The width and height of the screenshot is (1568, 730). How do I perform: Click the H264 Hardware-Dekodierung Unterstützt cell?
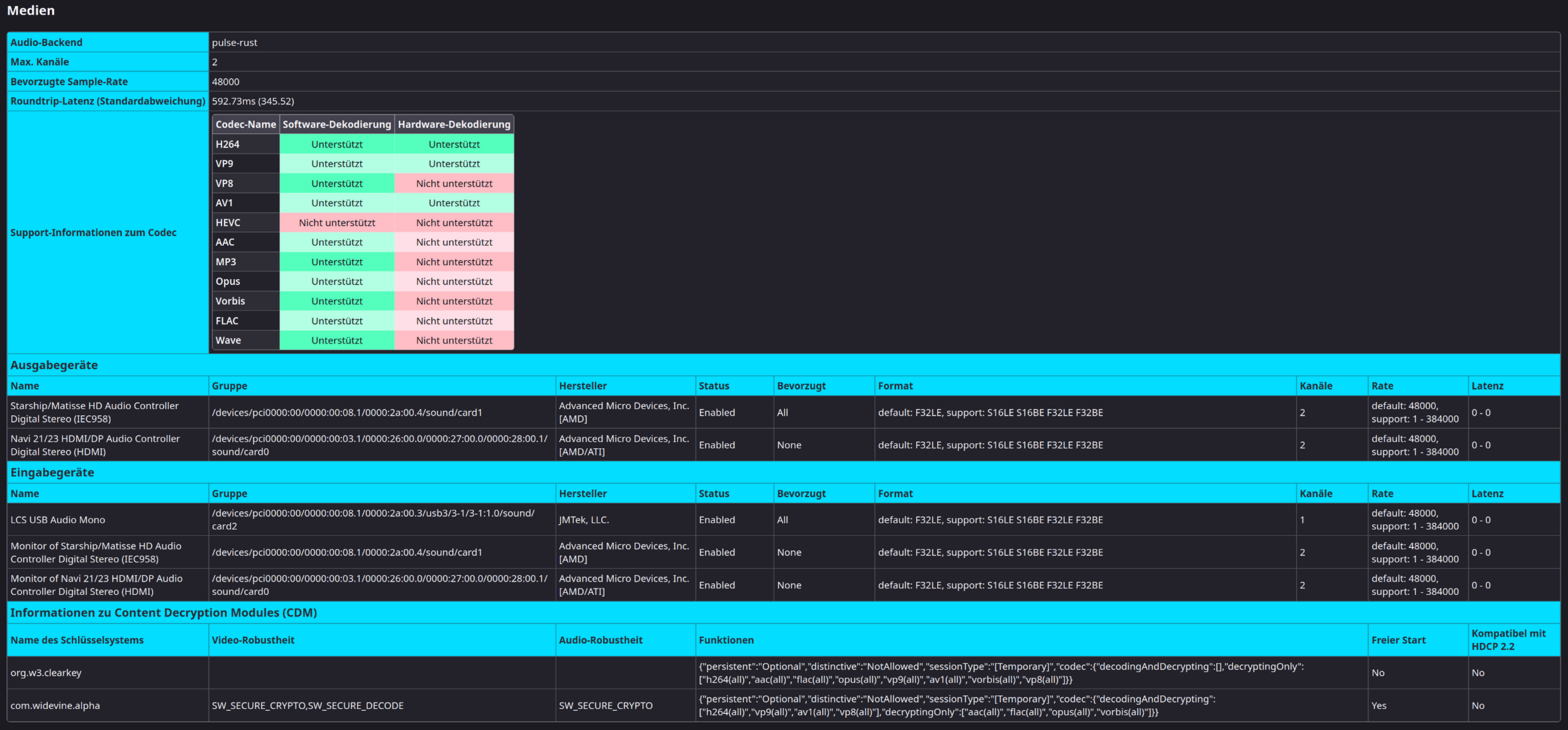coord(453,144)
